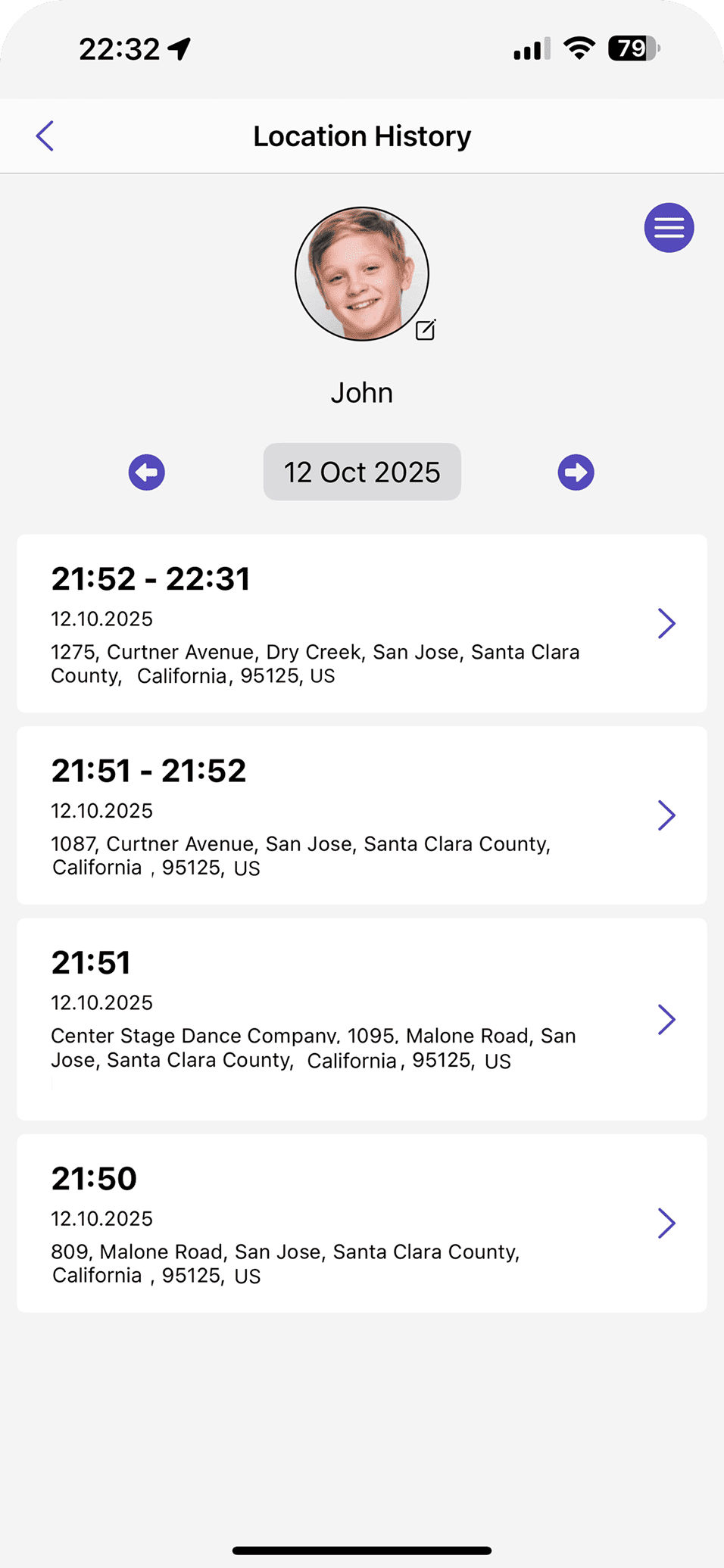Tap the home indicator bar at bottom

tap(362, 1551)
